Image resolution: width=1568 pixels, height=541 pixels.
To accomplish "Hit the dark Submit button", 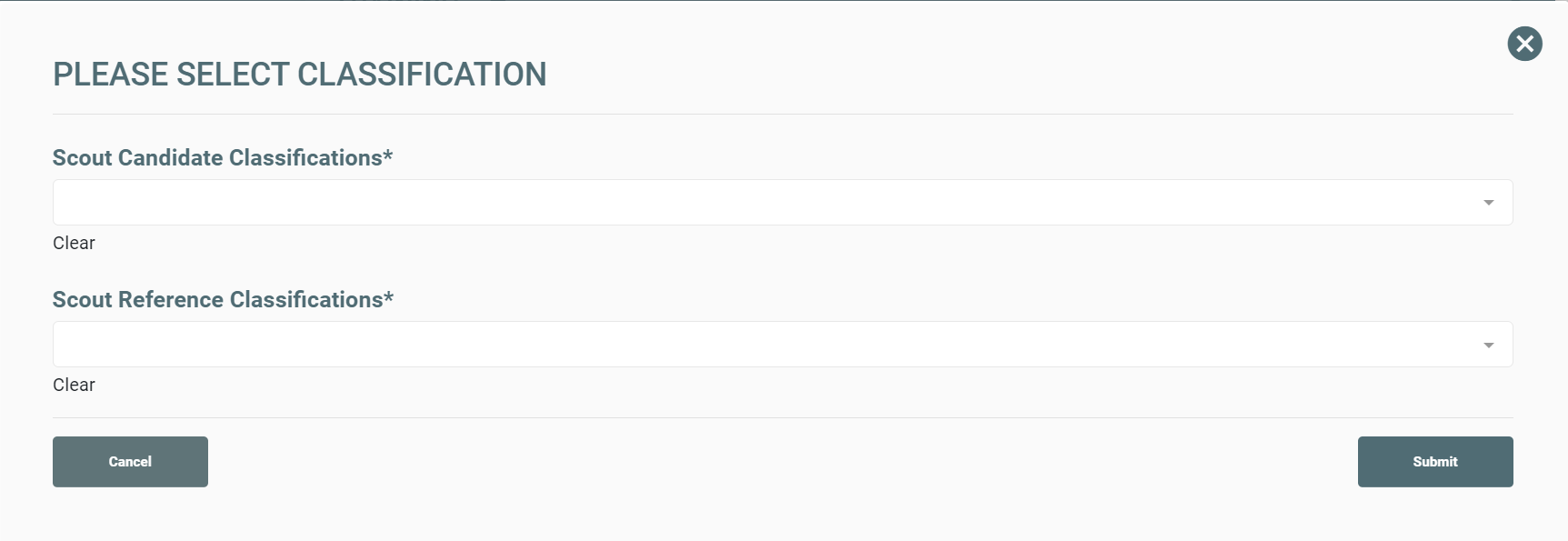I will [1435, 462].
